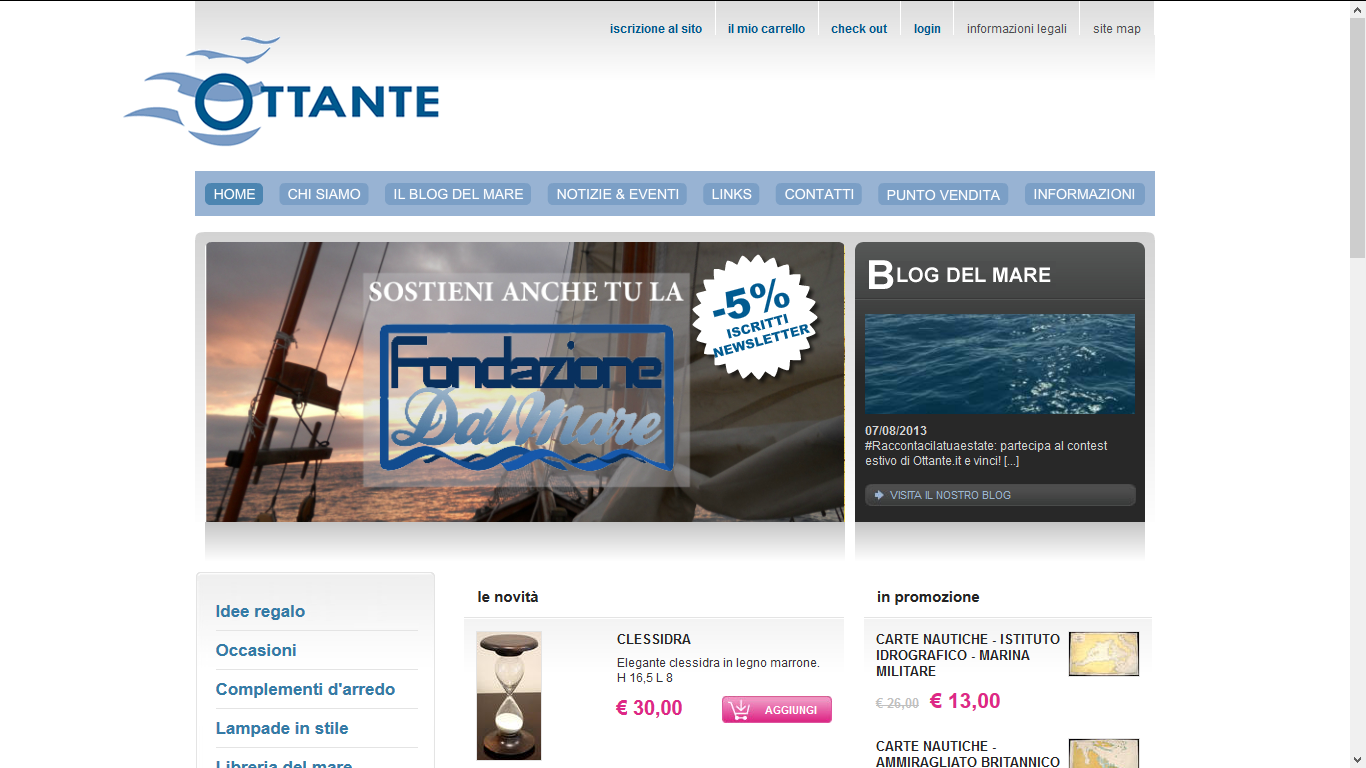Open PUNTO VENDITA menu item
The height and width of the screenshot is (768, 1366).
[x=943, y=195]
